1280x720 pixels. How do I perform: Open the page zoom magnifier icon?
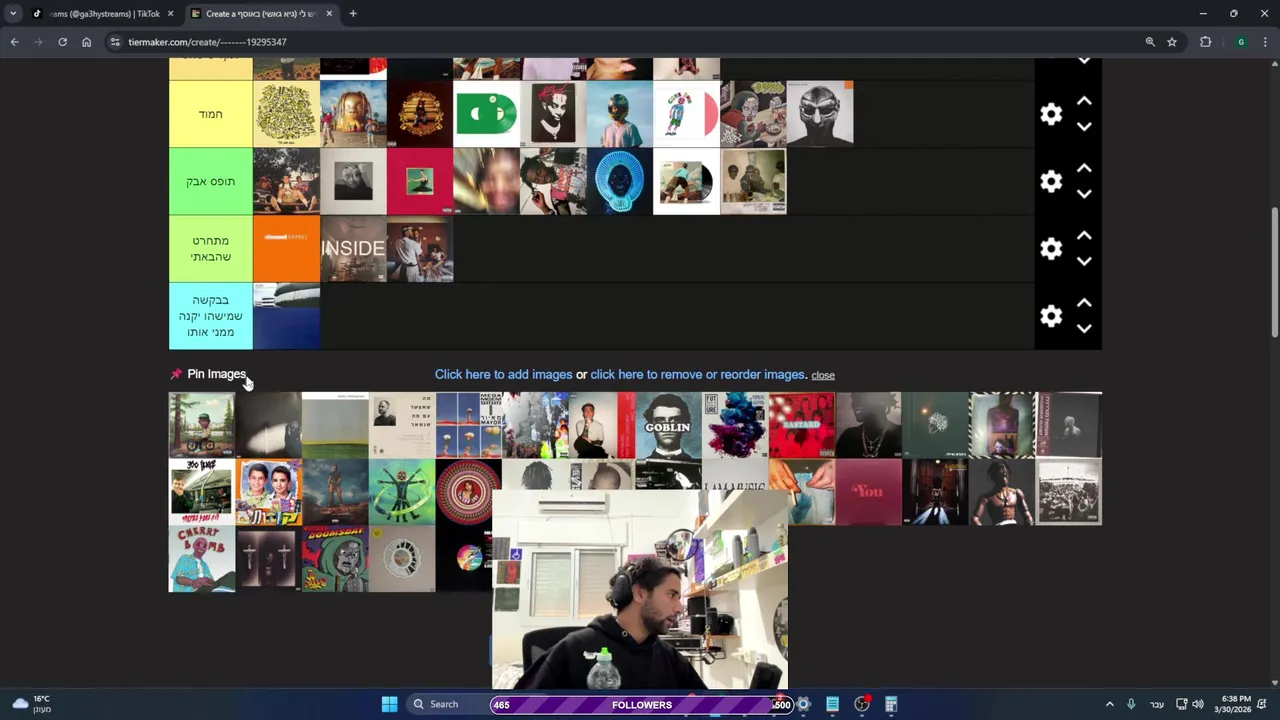point(1150,42)
